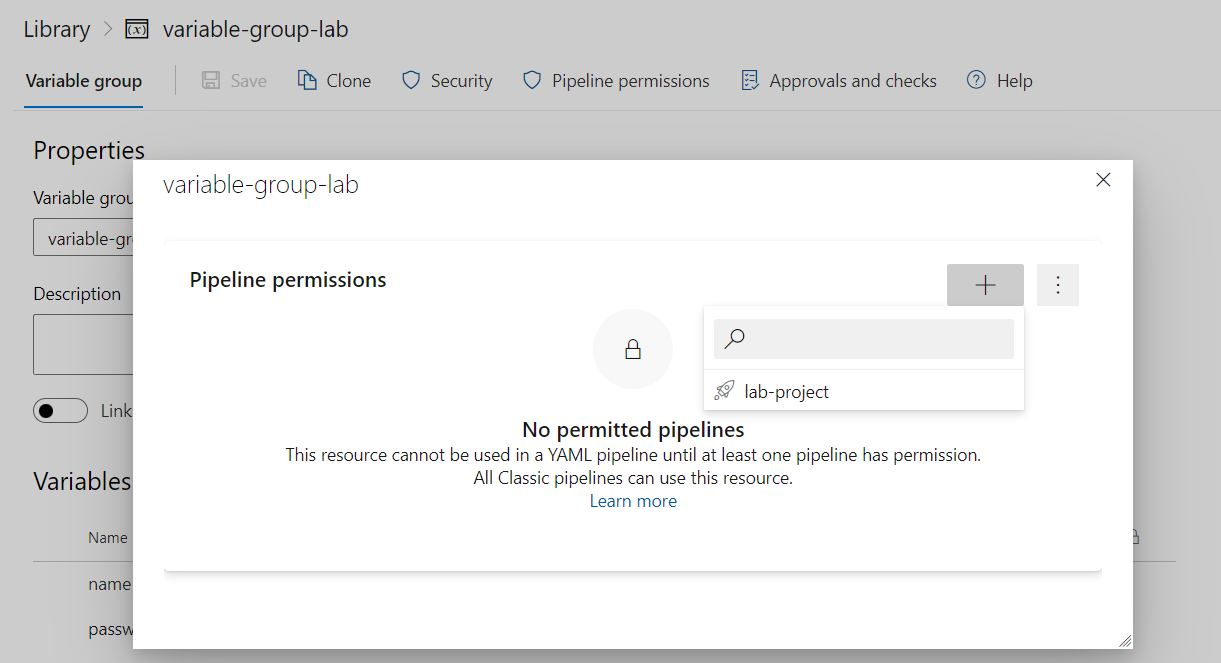Image resolution: width=1221 pixels, height=663 pixels.
Task: Toggle the Link secrets switch
Action: (60, 411)
